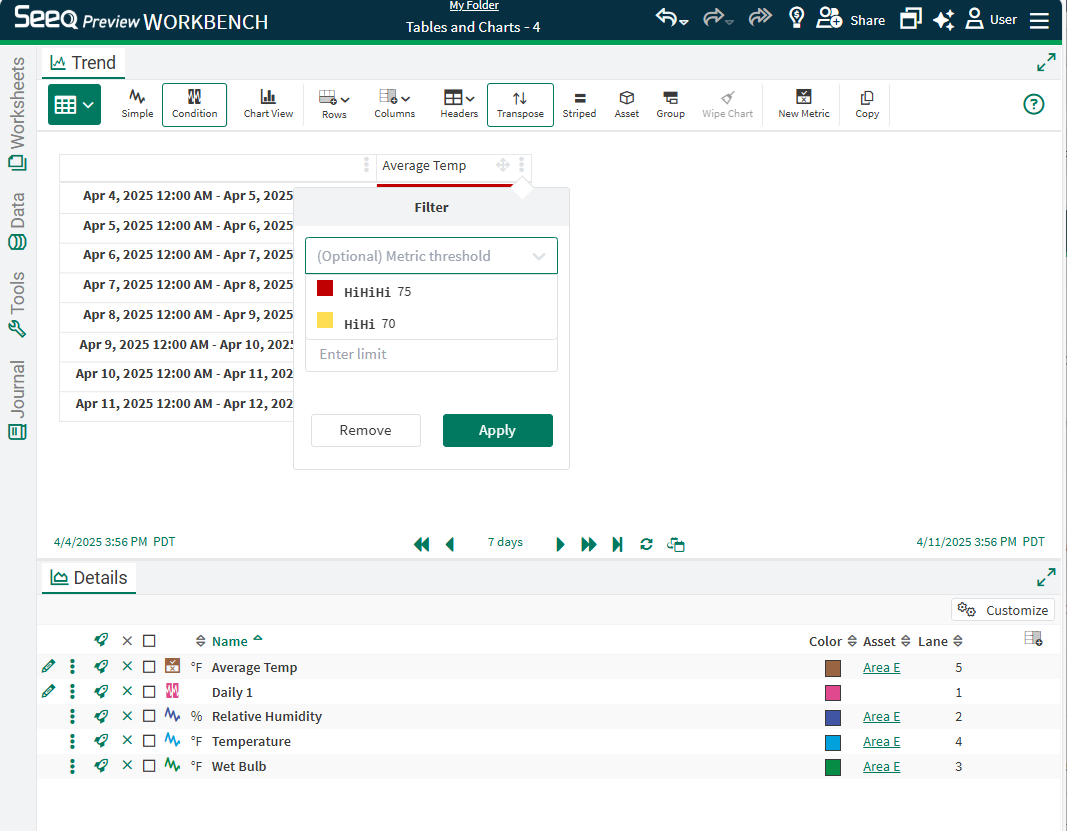
Task: Click the Apply filter button
Action: coord(497,430)
